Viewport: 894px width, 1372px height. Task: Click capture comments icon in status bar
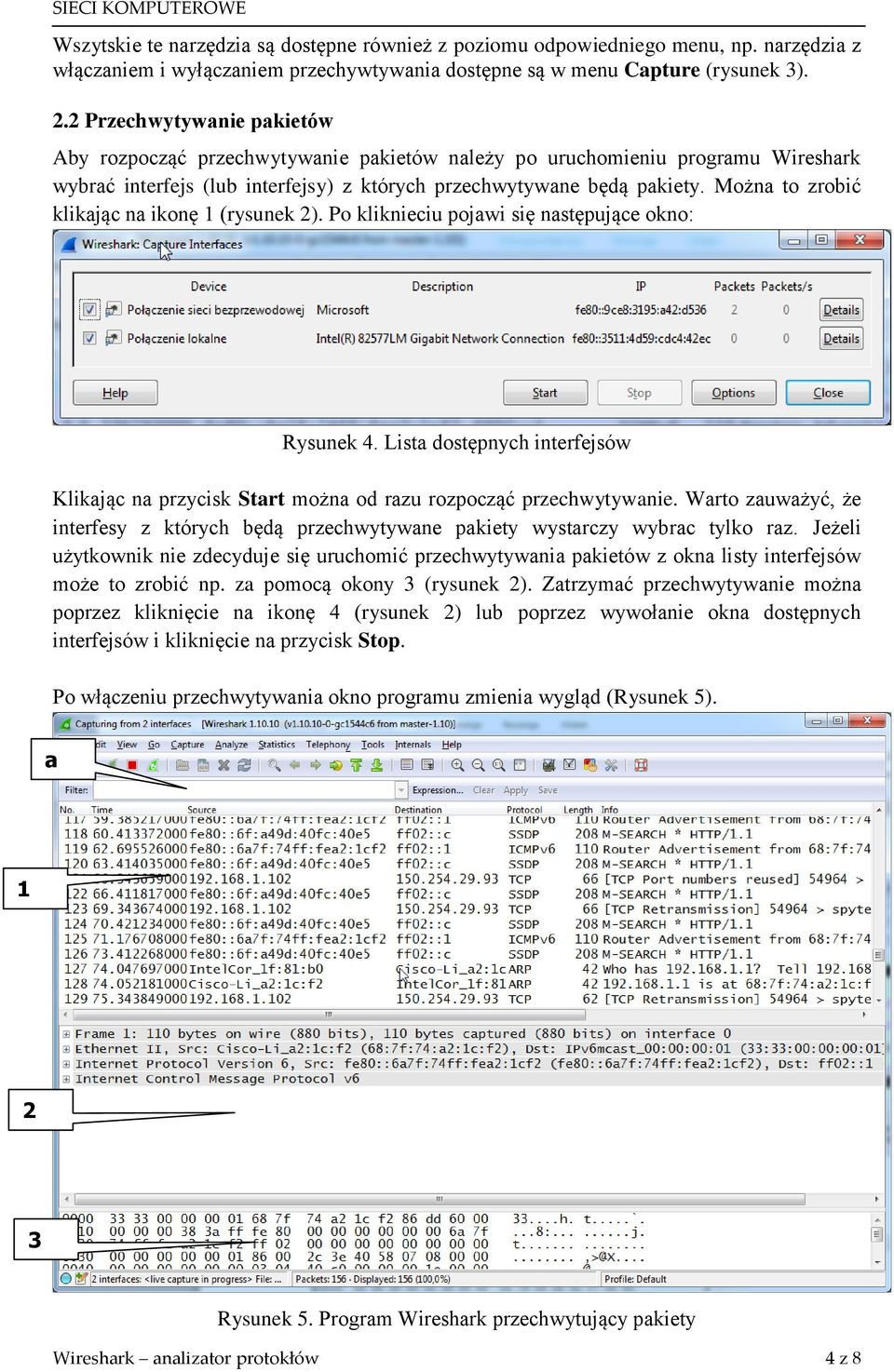(82, 1279)
